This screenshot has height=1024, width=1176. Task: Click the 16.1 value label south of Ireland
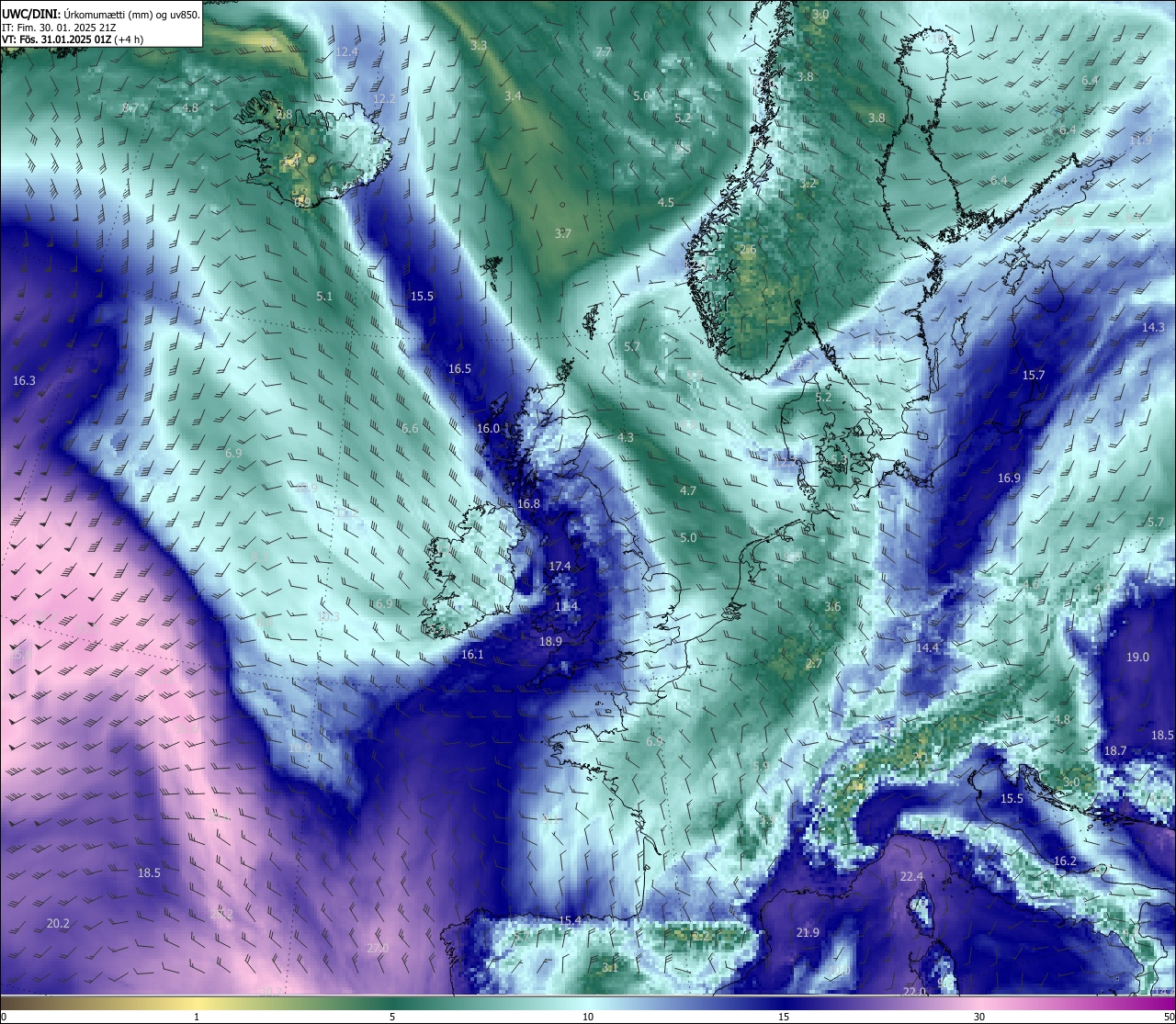[471, 654]
